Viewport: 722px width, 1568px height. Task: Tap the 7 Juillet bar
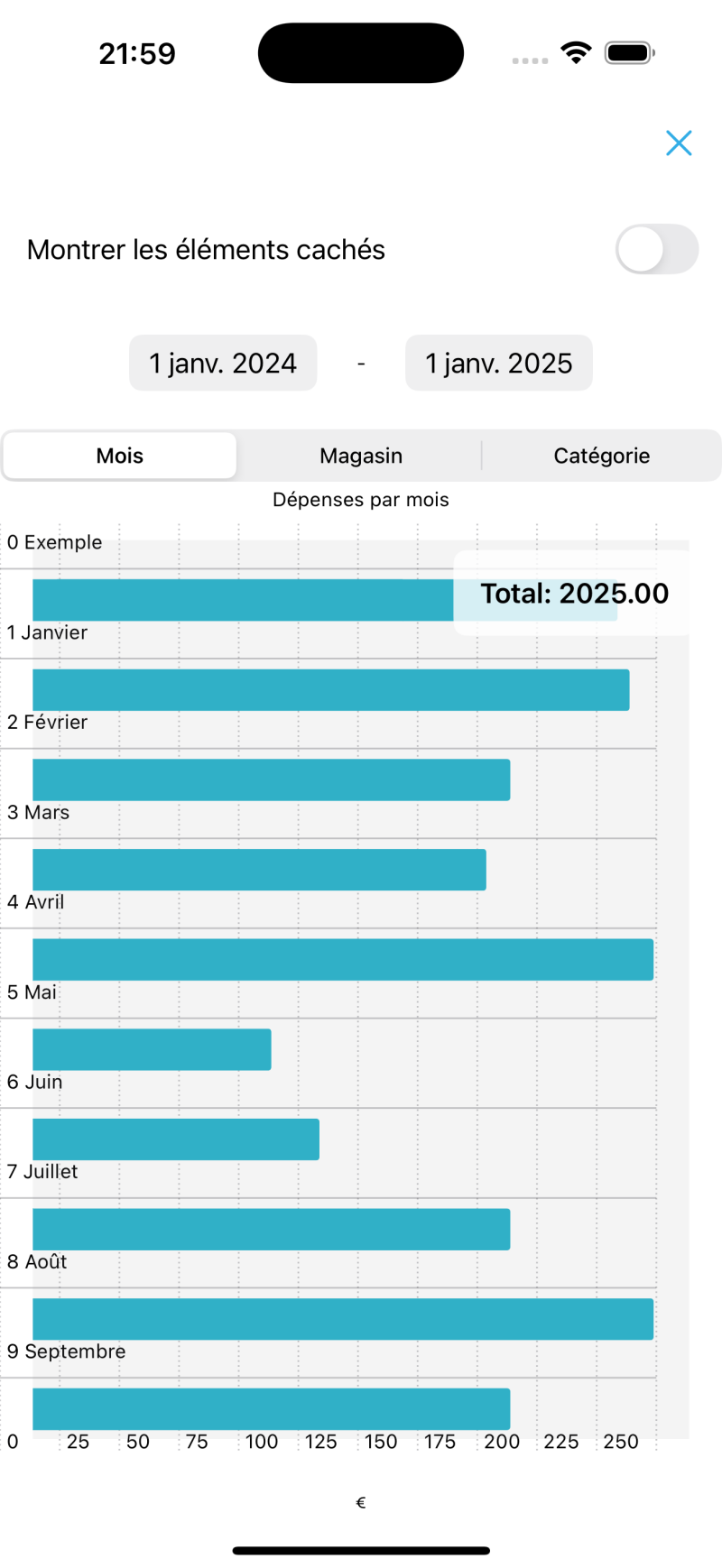(271, 1230)
